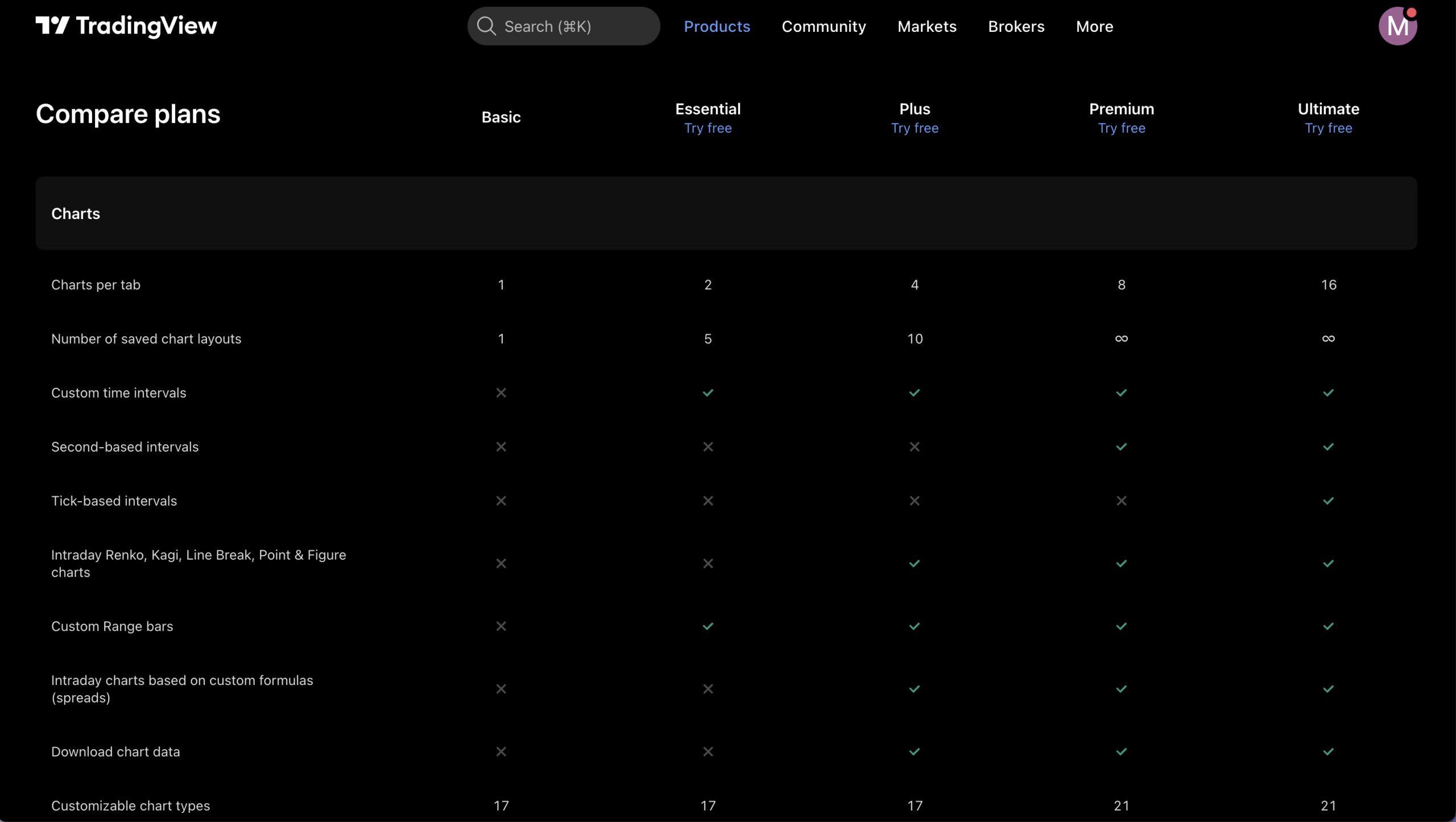Image resolution: width=1456 pixels, height=822 pixels.
Task: Click the TradingView logo icon
Action: tap(52, 26)
